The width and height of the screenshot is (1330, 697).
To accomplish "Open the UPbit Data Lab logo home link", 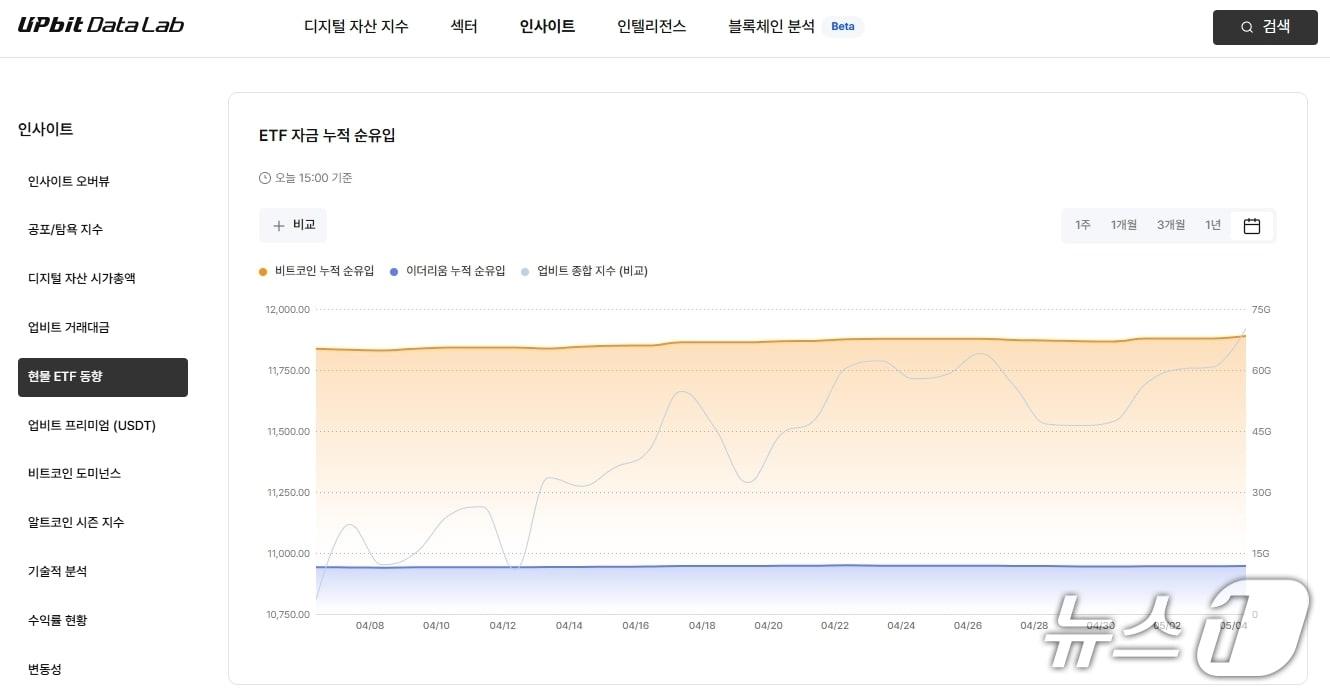I will coord(101,25).
